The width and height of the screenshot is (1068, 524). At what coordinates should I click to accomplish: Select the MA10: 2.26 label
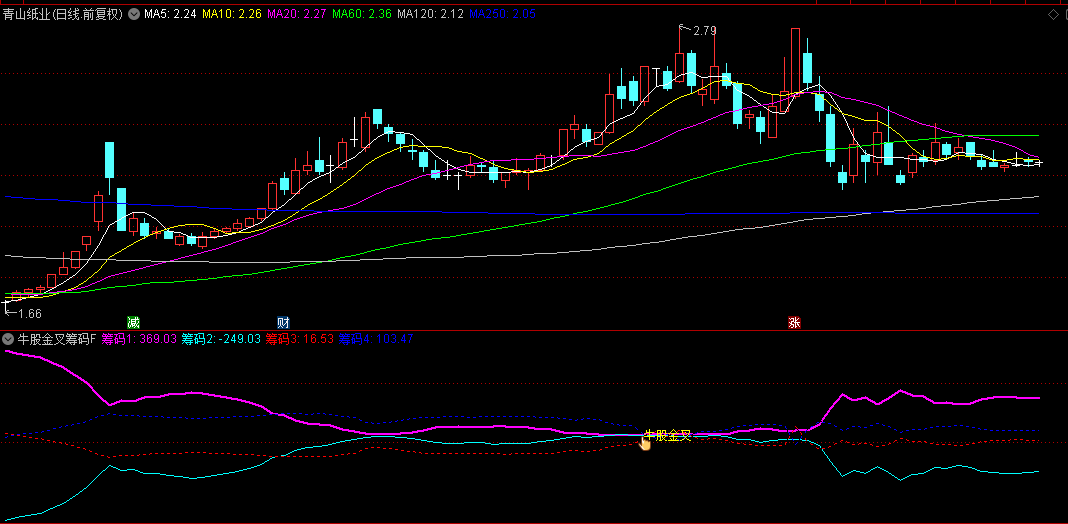click(x=232, y=14)
